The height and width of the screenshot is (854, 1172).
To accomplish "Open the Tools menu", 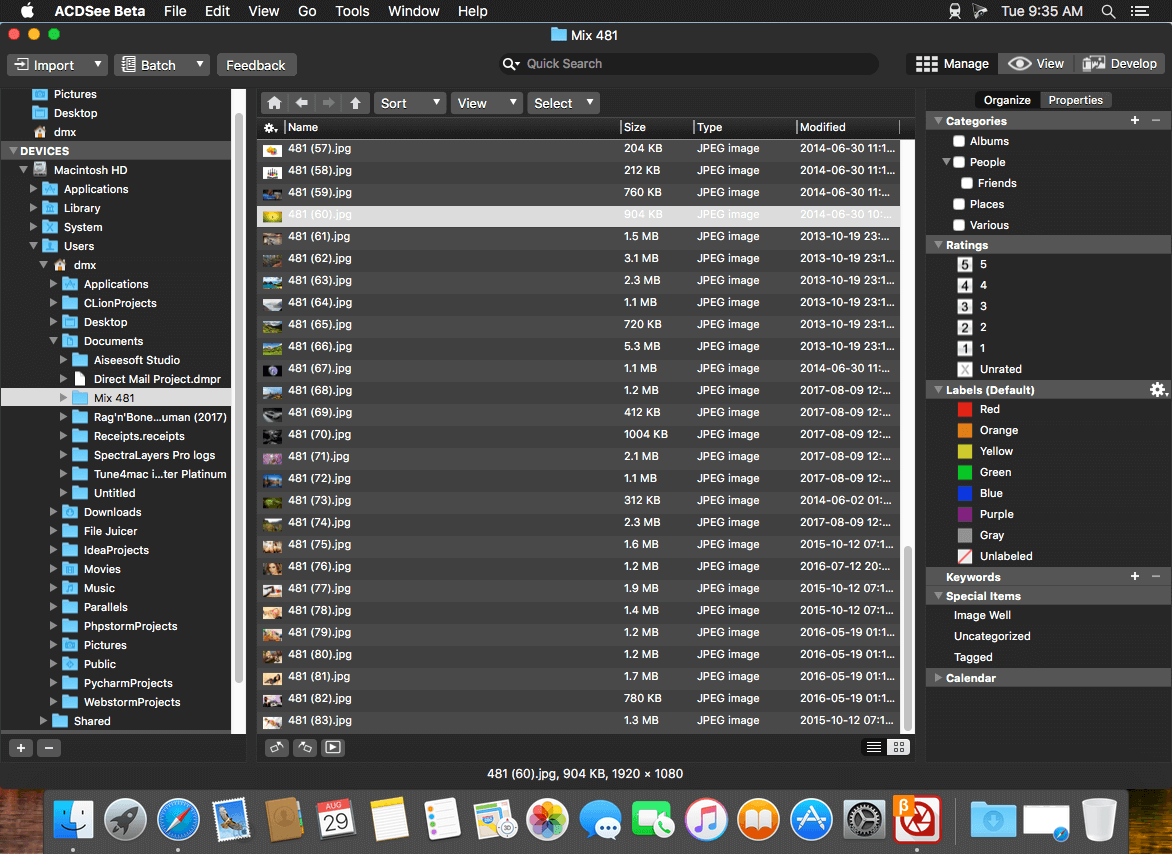I will pos(352,11).
